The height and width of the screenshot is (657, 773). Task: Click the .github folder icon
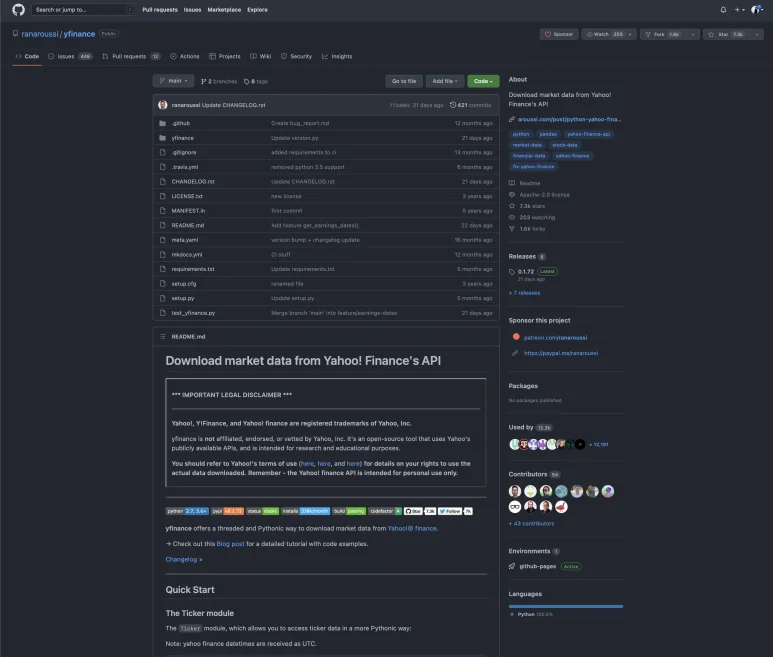pyautogui.click(x=162, y=123)
